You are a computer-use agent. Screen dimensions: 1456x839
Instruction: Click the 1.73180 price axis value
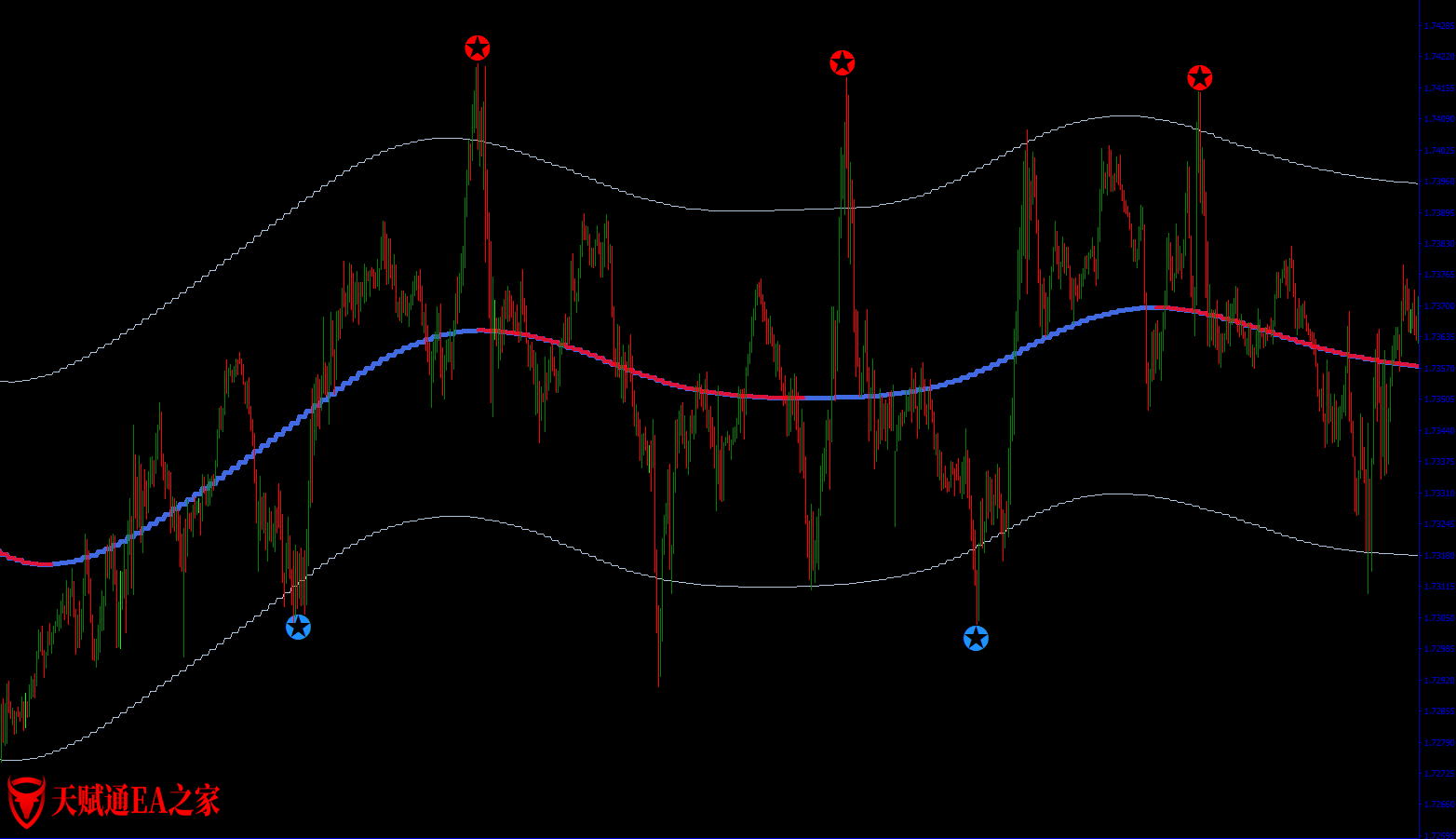(x=1438, y=556)
